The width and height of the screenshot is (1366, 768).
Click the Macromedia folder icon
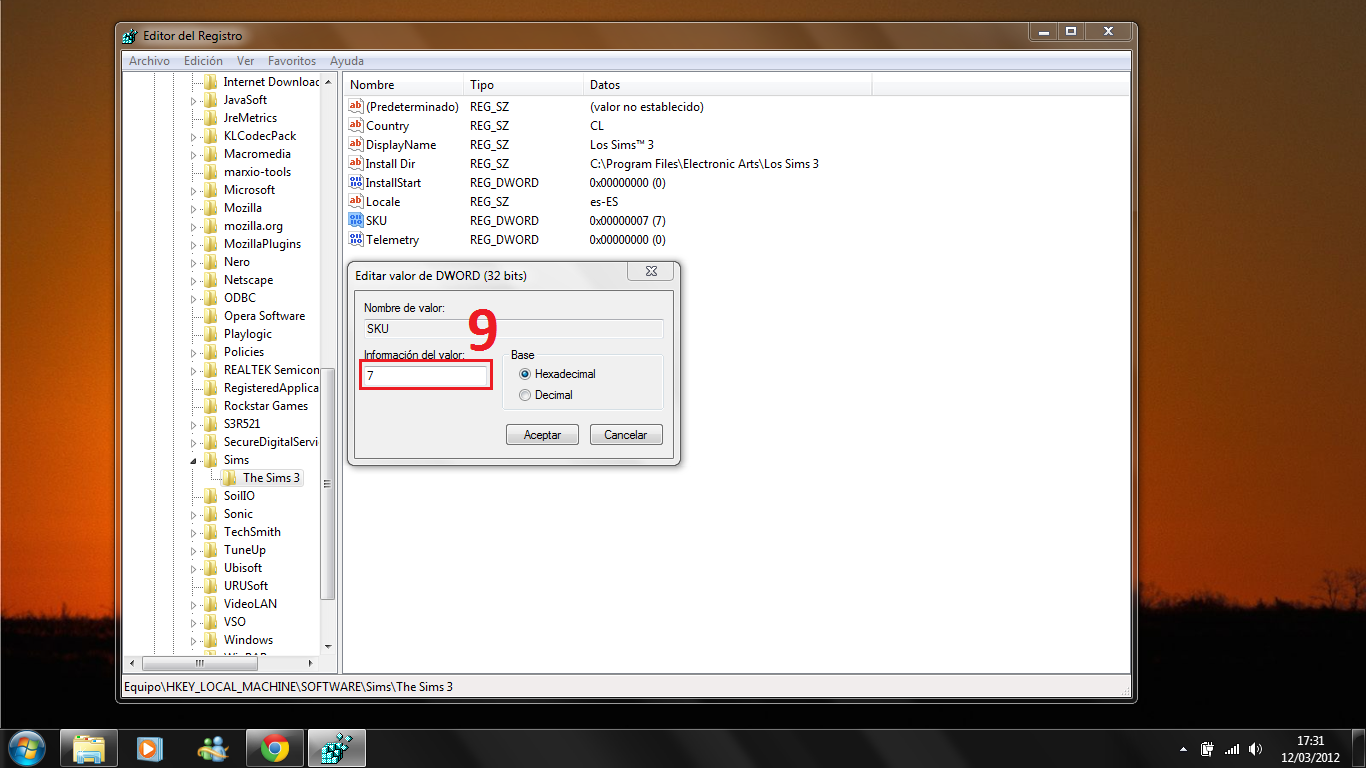coord(210,154)
